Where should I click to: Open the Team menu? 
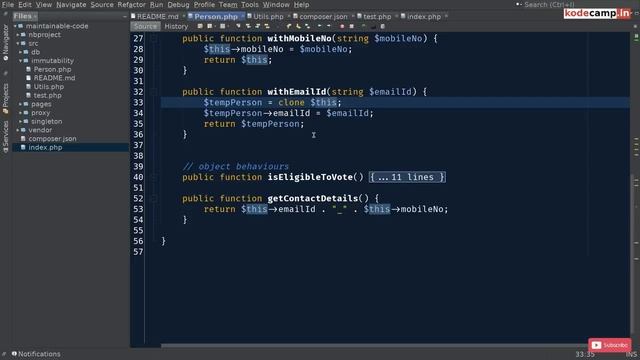pos(228,5)
